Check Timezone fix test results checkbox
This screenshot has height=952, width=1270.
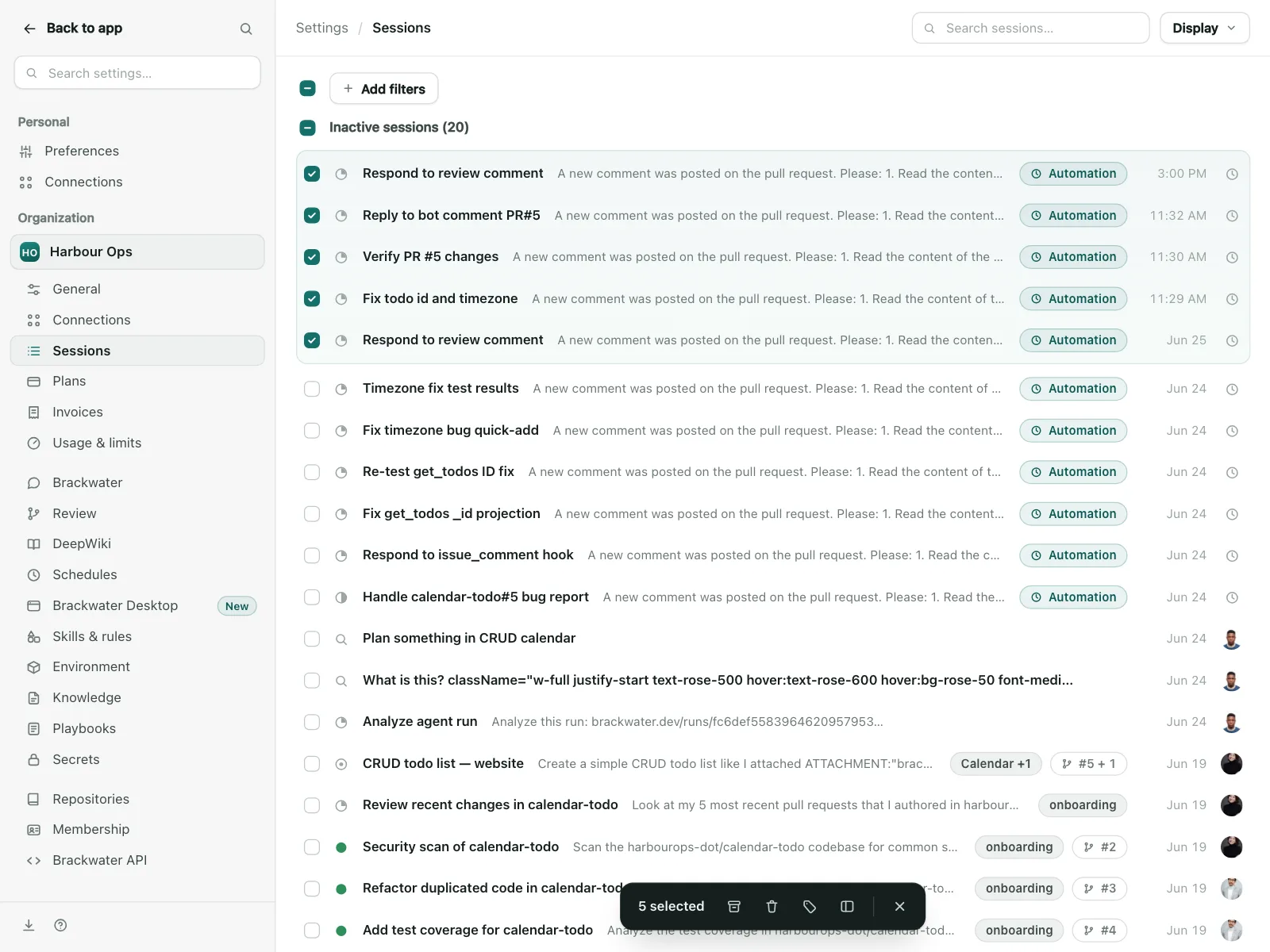point(312,389)
